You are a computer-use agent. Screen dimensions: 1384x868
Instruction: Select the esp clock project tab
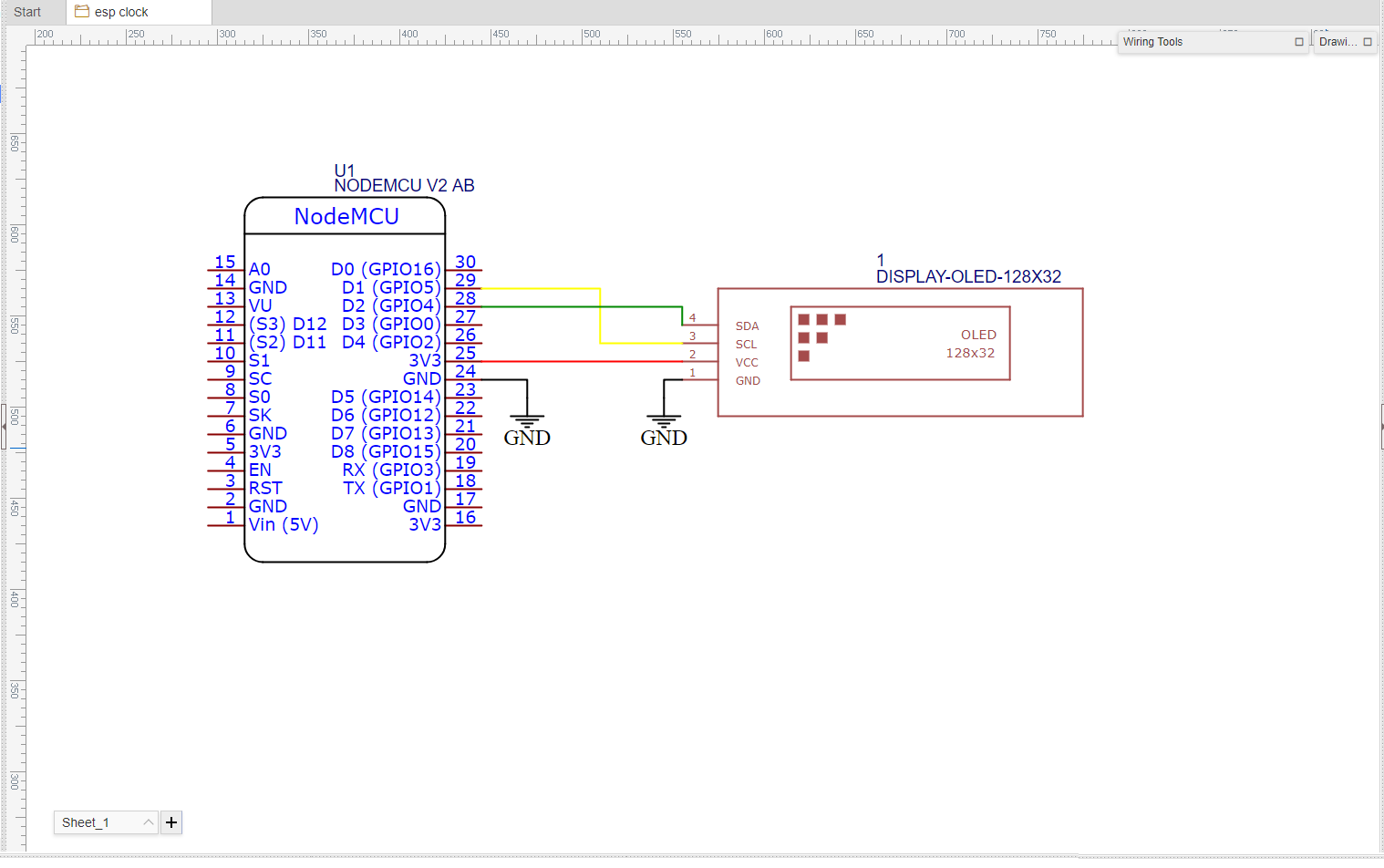click(x=128, y=12)
